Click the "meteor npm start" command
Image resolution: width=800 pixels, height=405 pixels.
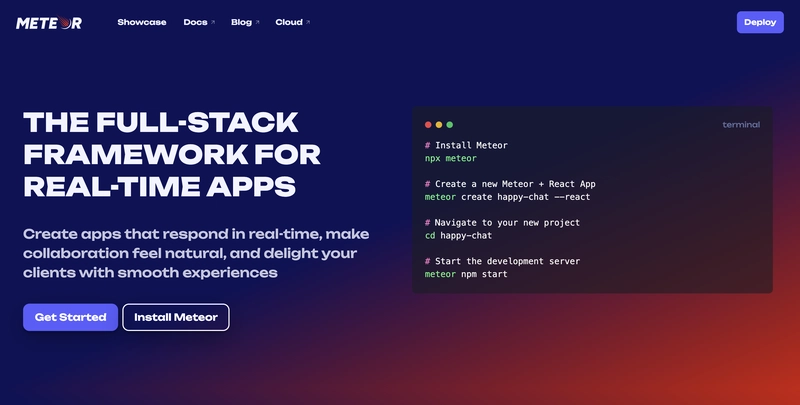(466, 274)
